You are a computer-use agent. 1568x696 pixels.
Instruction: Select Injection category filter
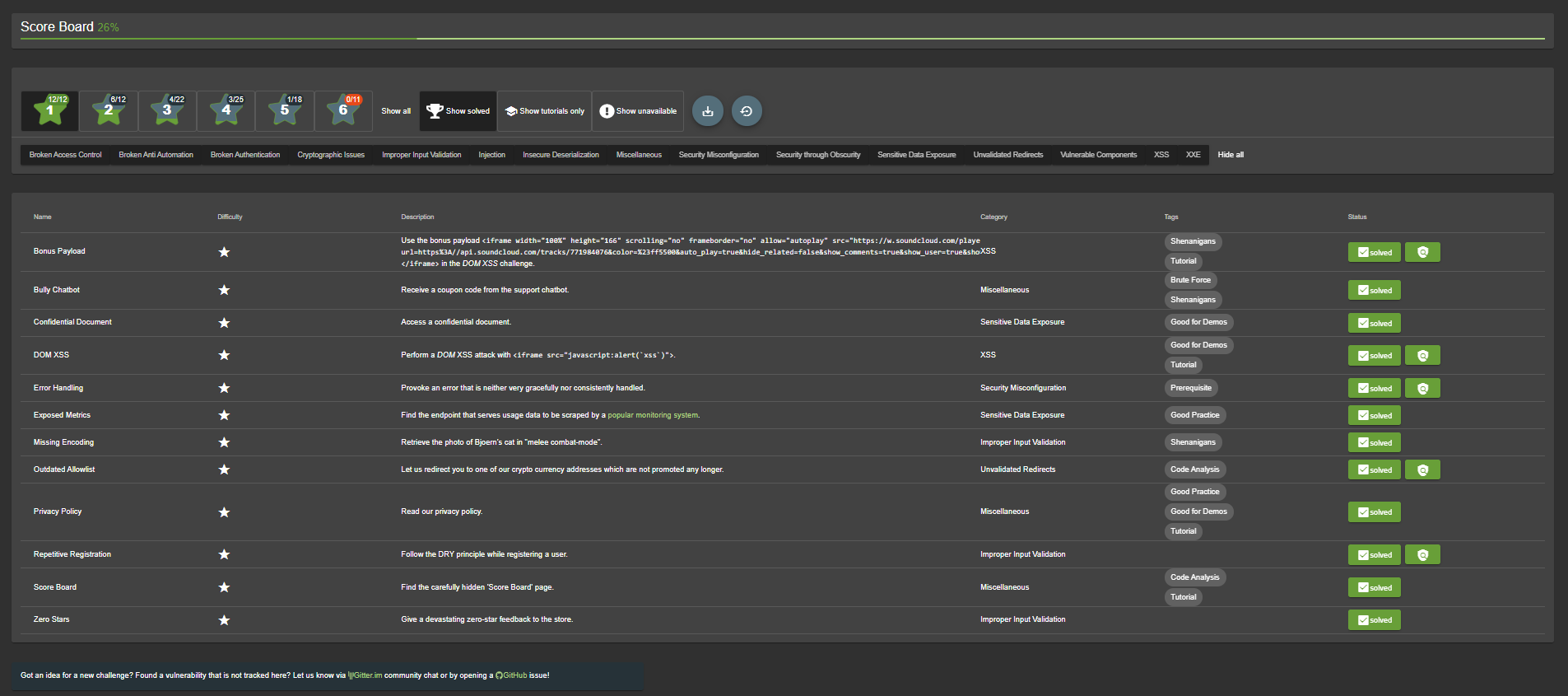click(492, 155)
